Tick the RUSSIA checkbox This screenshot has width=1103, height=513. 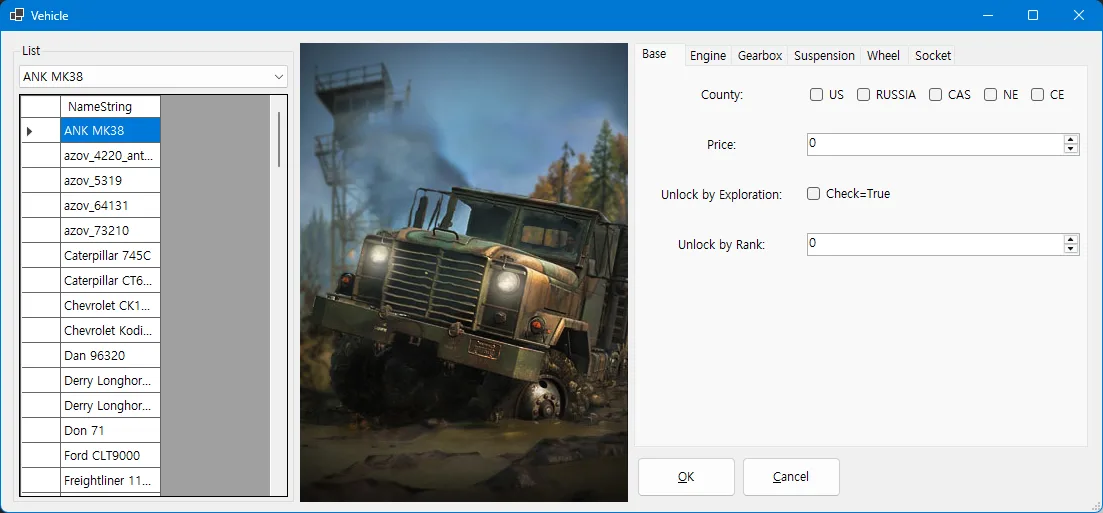[x=863, y=94]
